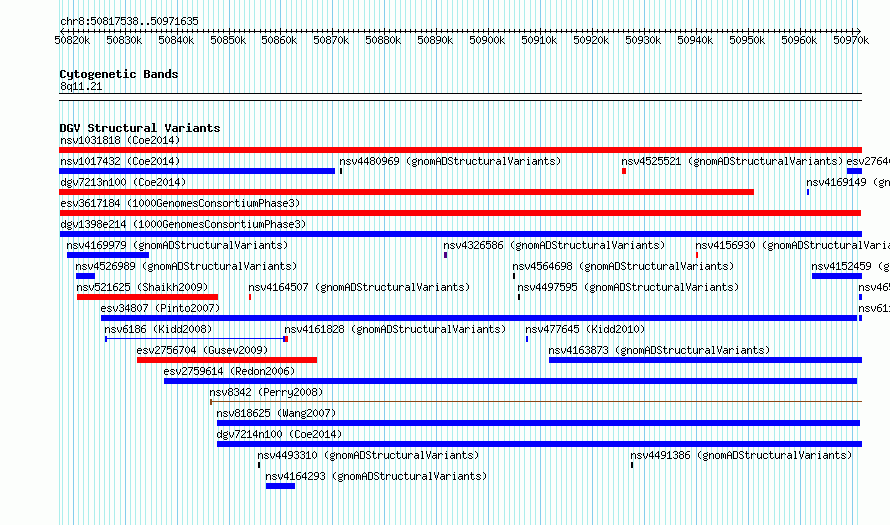Click the nsv477645 (Kidd2010) label
The image size is (890, 525).
585,329
